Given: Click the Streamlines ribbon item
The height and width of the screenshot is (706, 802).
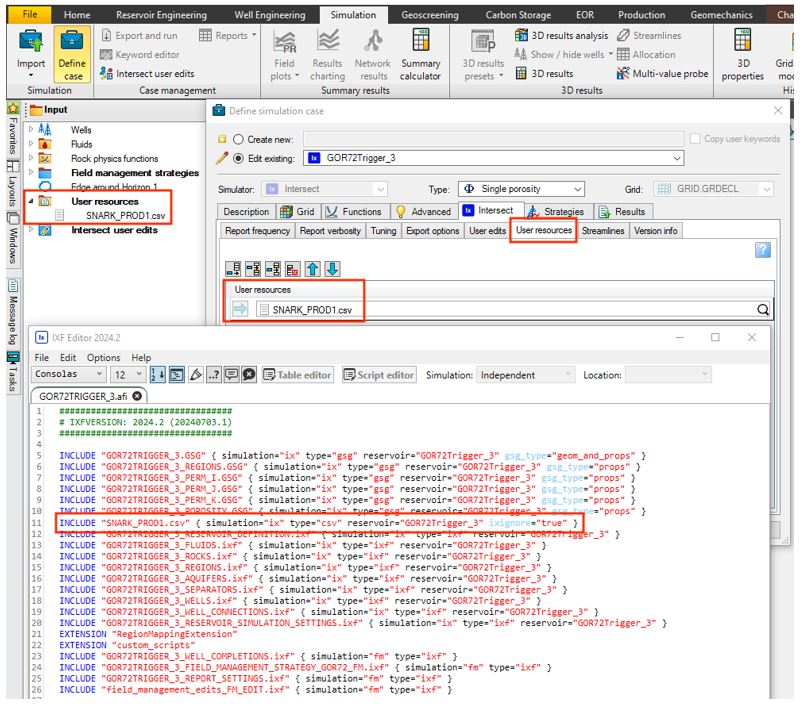Looking at the screenshot, I should click(x=649, y=35).
